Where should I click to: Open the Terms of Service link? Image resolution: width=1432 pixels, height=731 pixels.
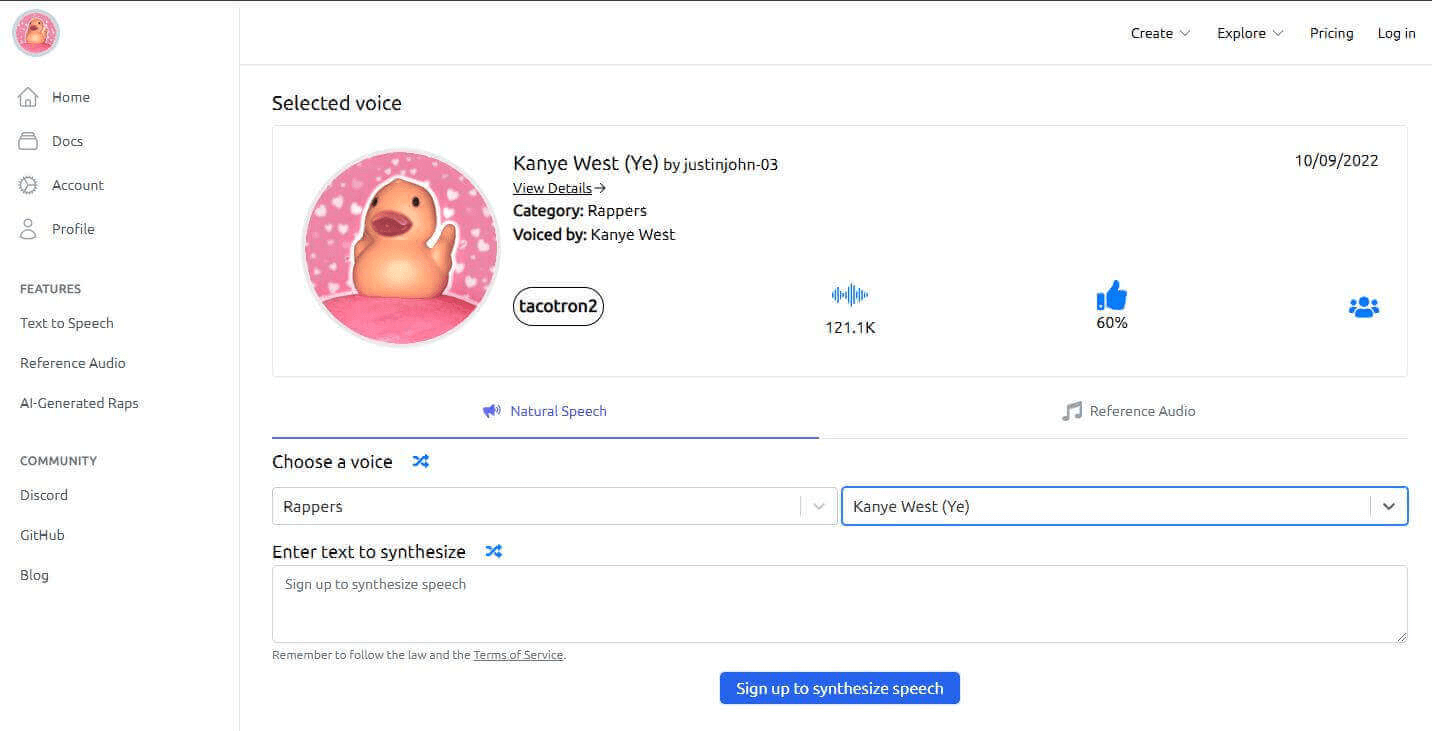[518, 655]
